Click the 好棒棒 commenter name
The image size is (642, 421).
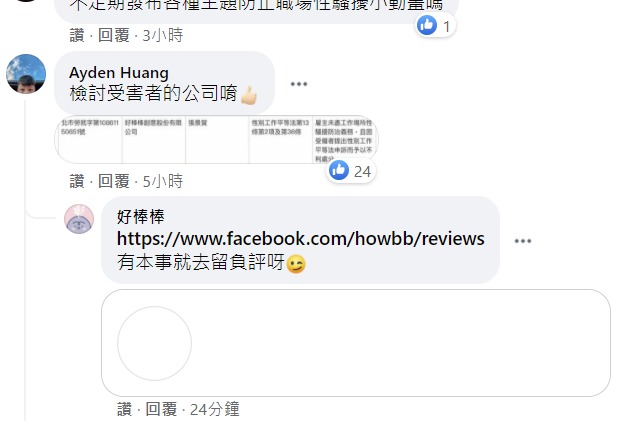(140, 217)
